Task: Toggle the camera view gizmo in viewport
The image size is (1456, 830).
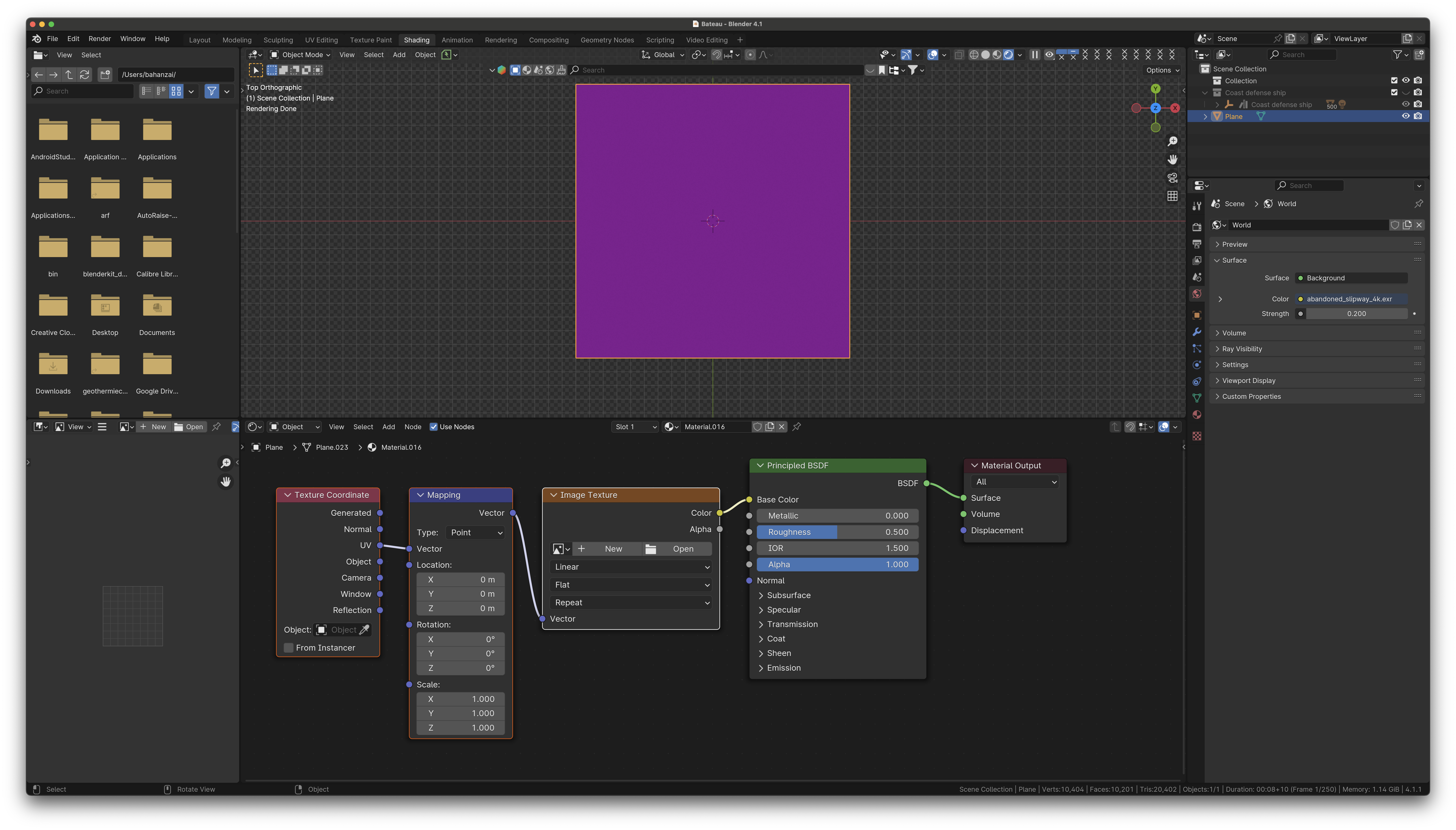Action: [x=1172, y=178]
